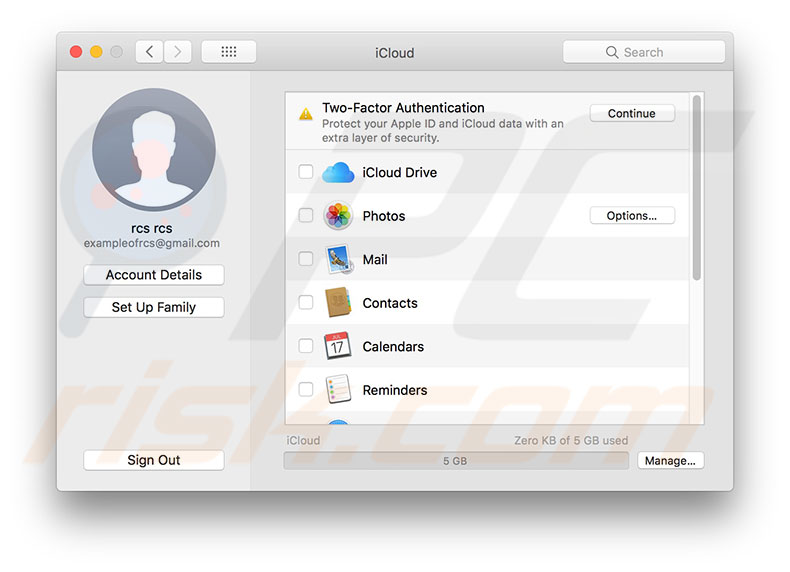Click the yellow warning triangle icon
The width and height of the screenshot is (790, 572).
click(305, 114)
